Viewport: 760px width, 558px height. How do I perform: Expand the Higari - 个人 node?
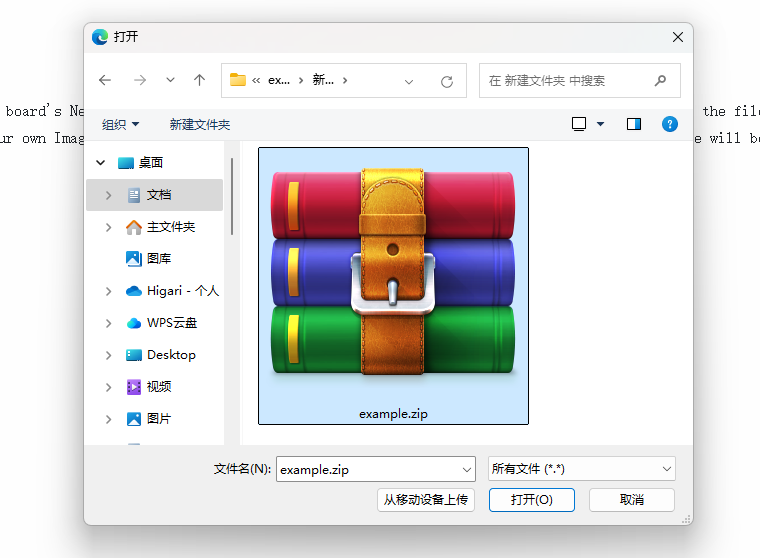point(109,291)
